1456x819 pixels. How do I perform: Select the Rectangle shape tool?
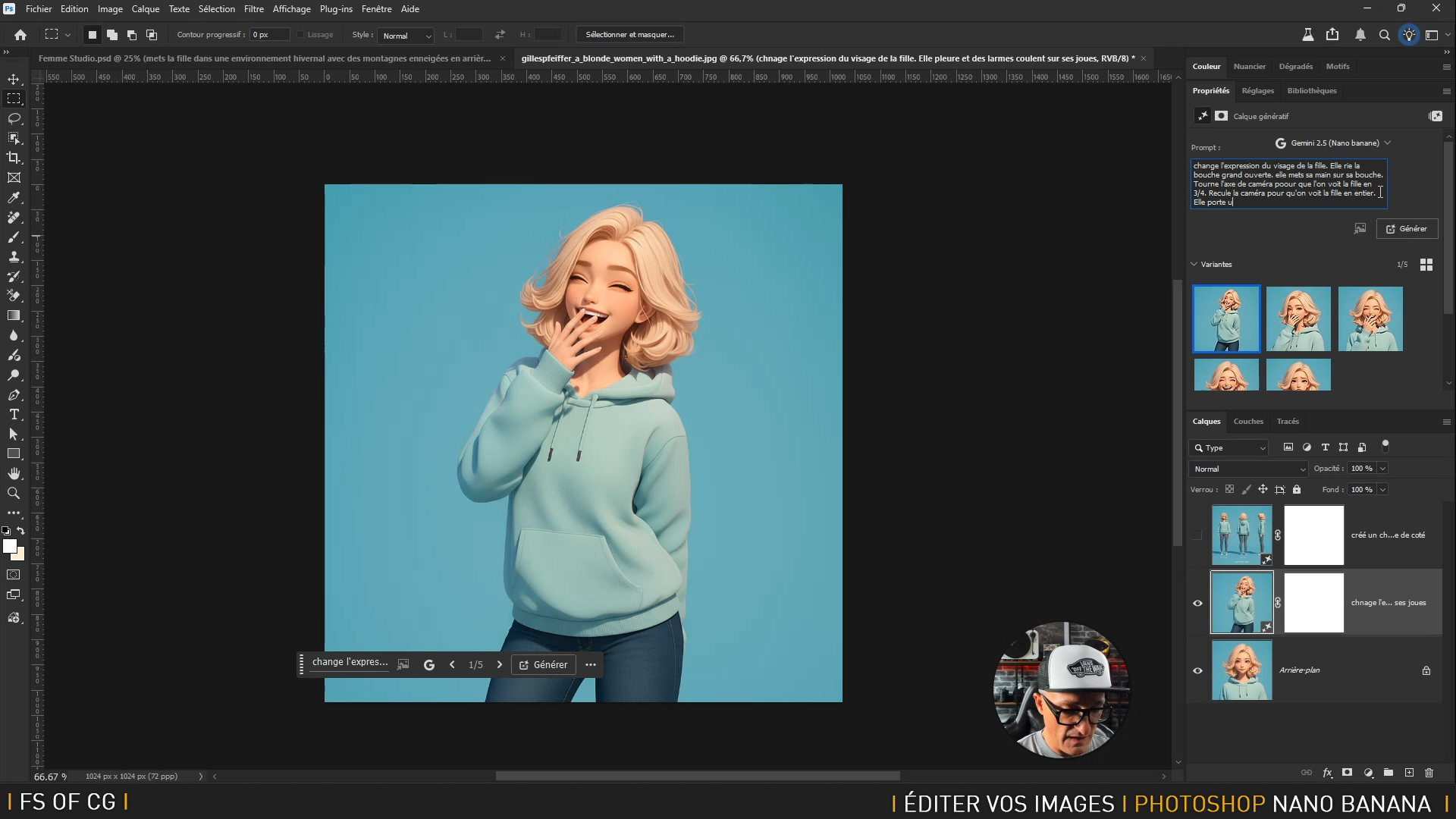coord(14,453)
